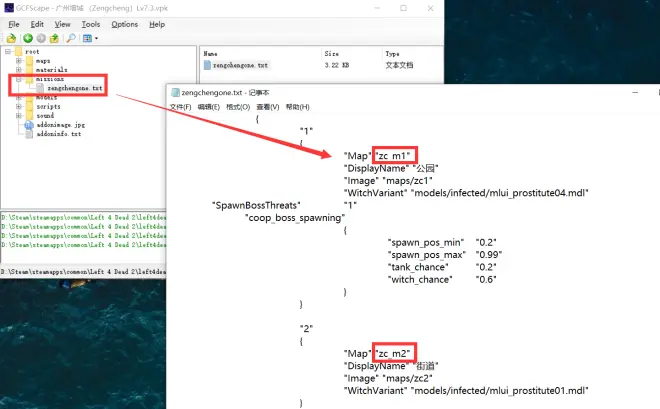The height and width of the screenshot is (409, 660).
Task: Click the view style toolbar icon
Action: pos(87,38)
